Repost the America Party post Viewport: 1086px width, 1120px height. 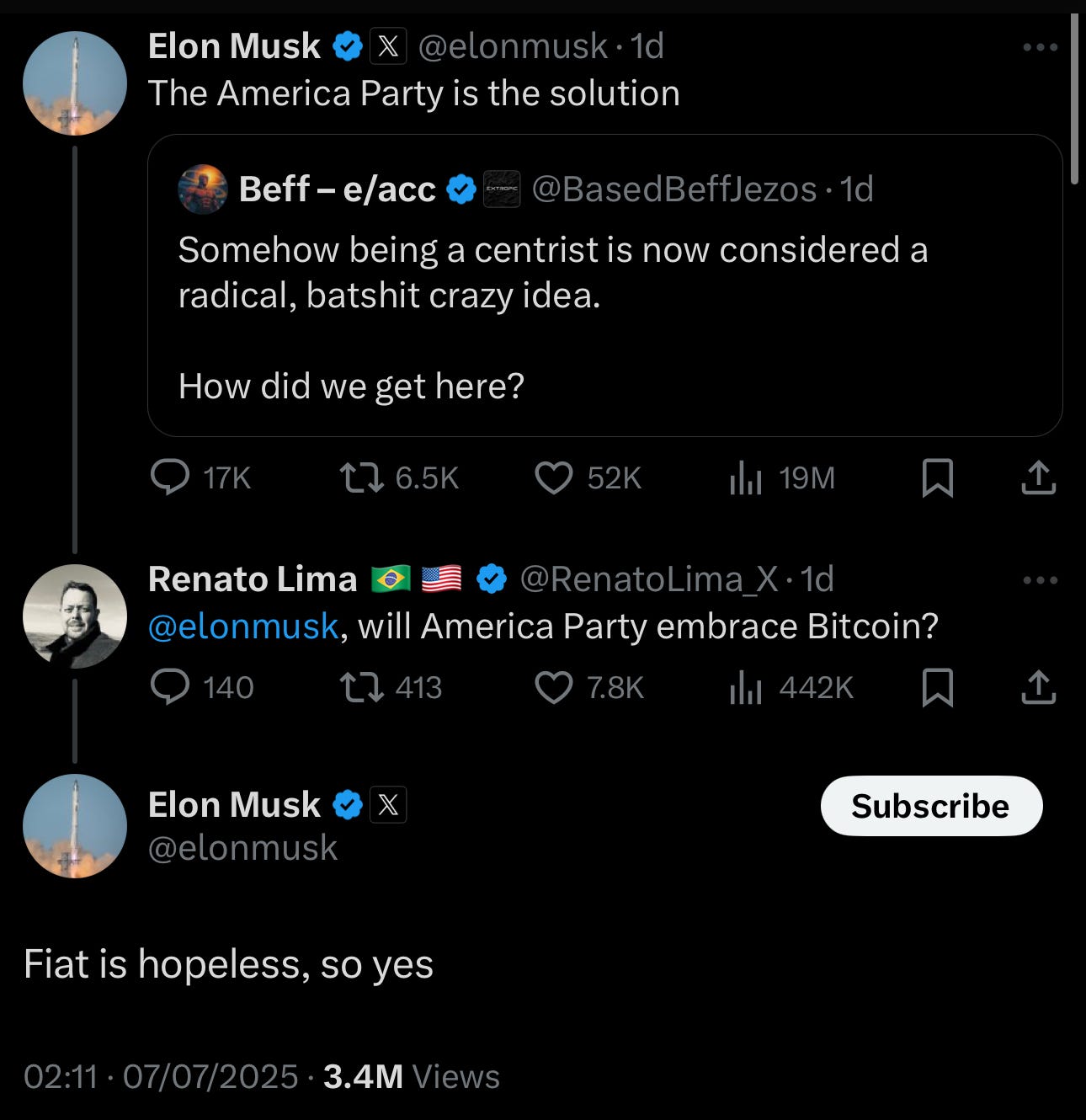click(361, 477)
